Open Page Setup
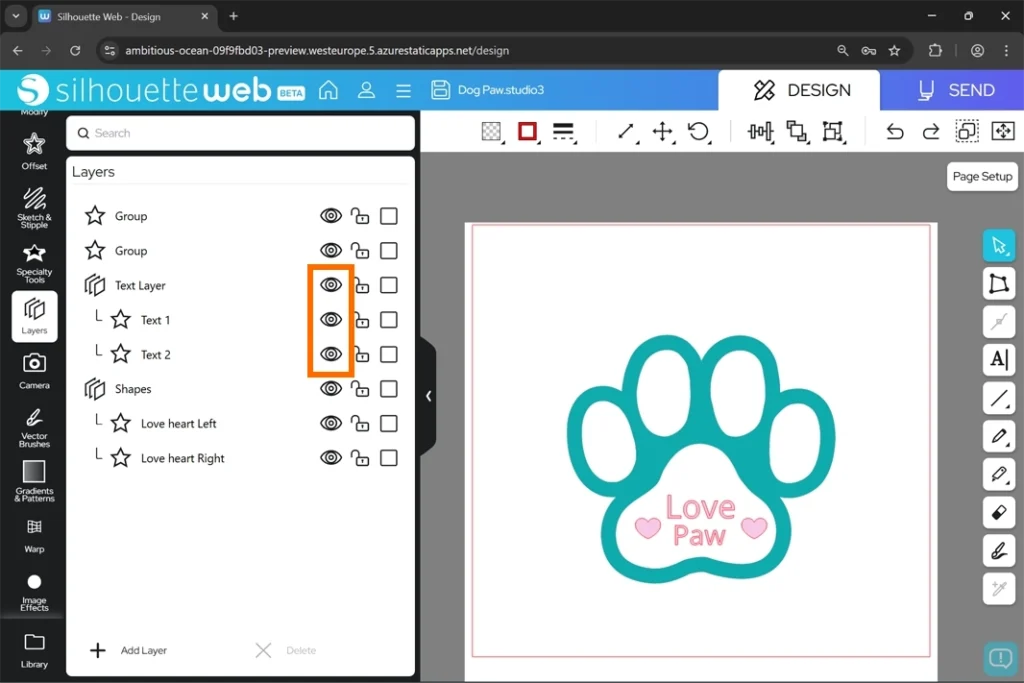 click(981, 176)
